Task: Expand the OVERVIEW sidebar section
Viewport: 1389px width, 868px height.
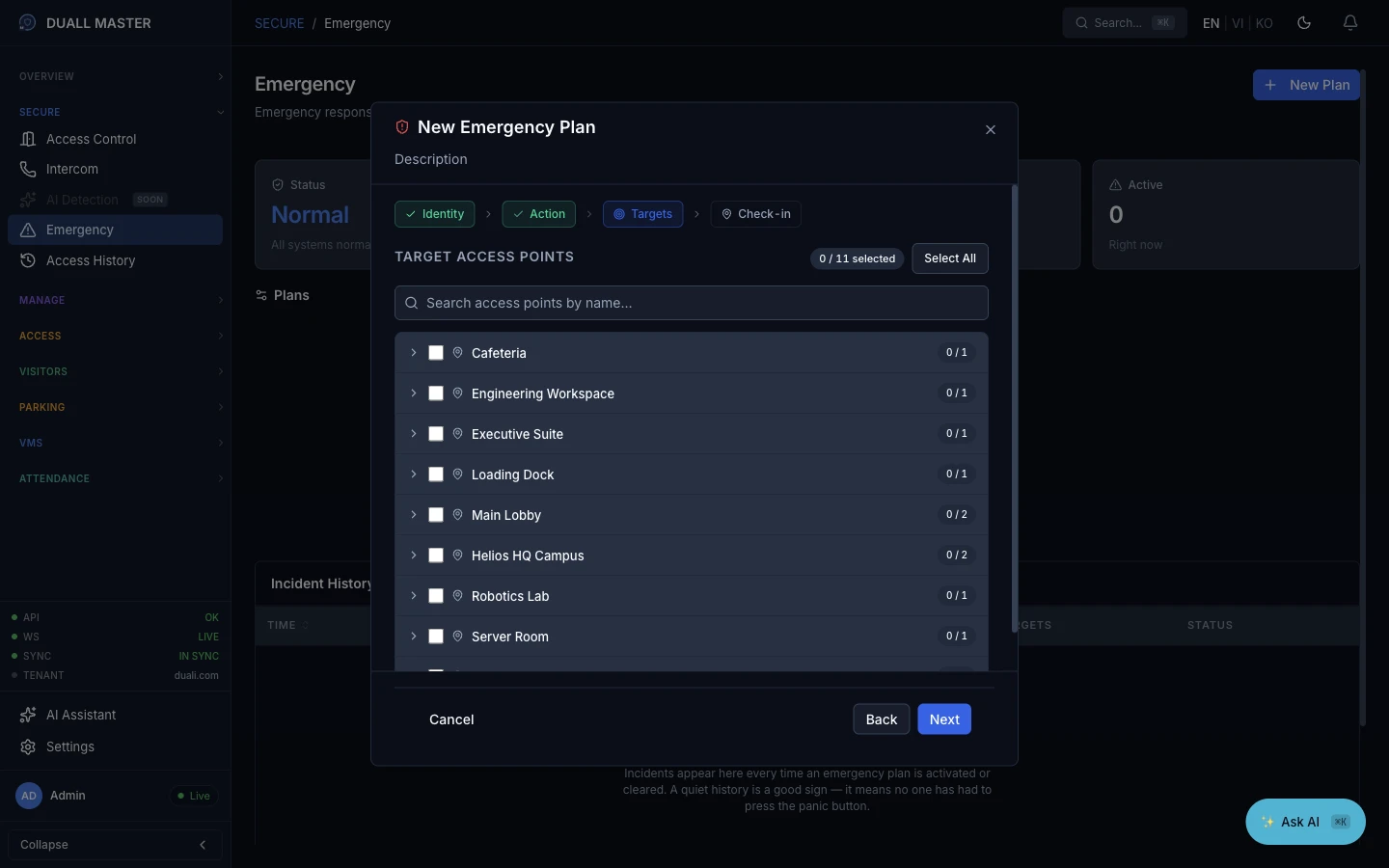Action: (x=121, y=76)
